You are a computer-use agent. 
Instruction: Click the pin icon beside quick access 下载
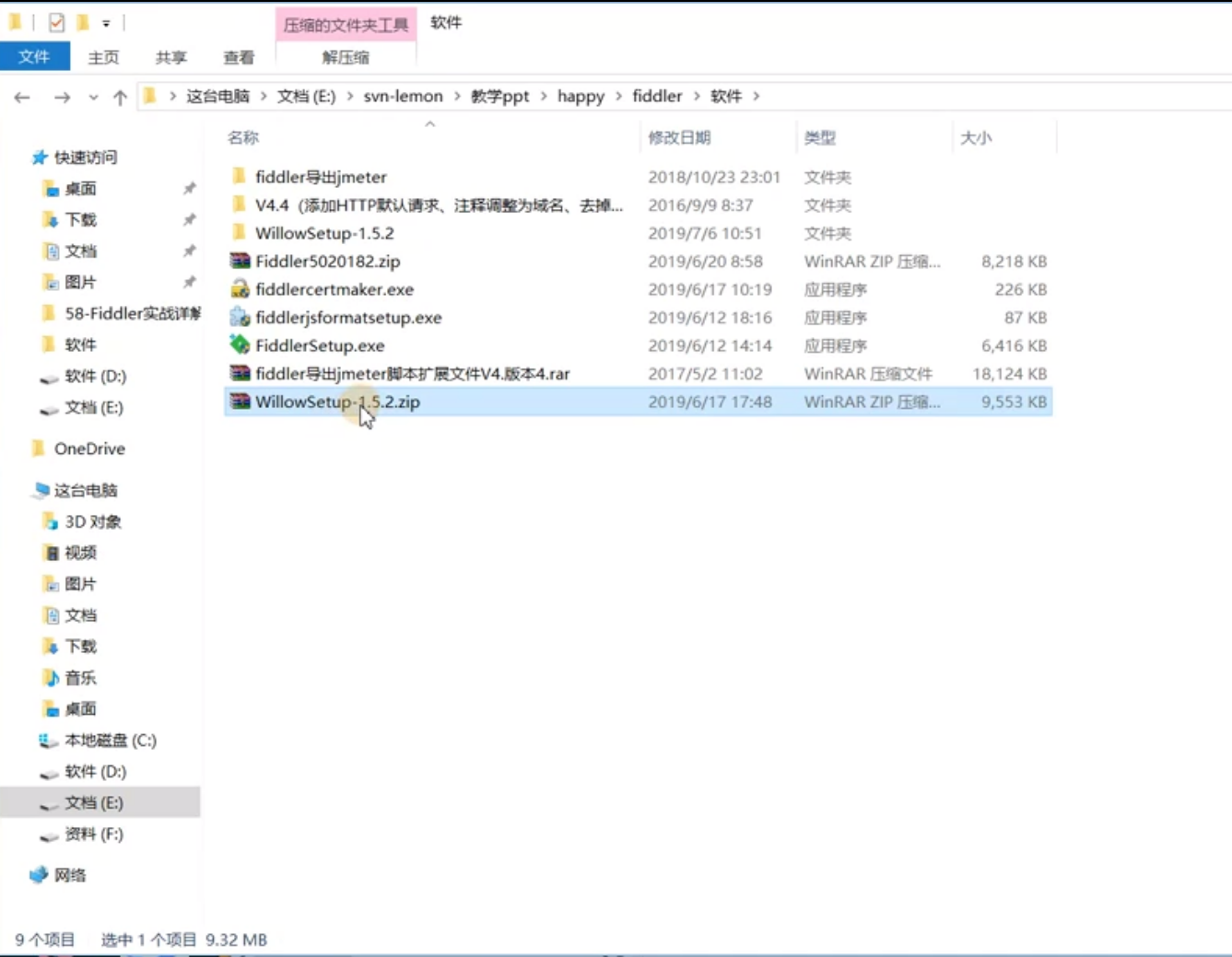click(189, 220)
